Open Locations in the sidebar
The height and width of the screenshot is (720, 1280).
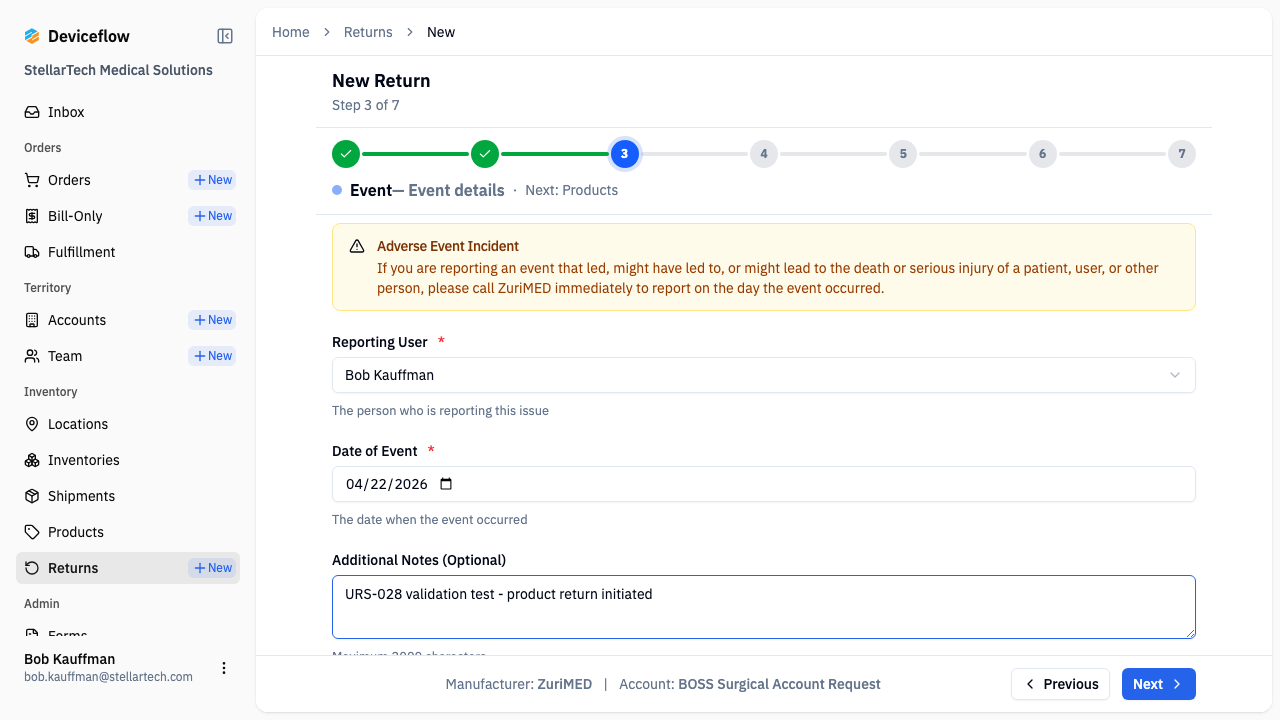click(128, 424)
